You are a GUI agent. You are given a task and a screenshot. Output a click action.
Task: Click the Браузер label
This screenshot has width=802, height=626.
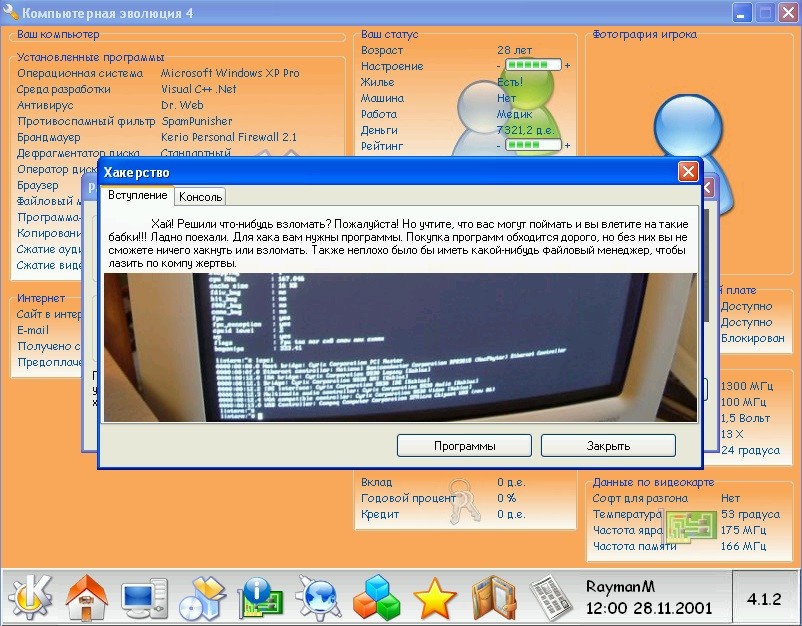click(38, 185)
